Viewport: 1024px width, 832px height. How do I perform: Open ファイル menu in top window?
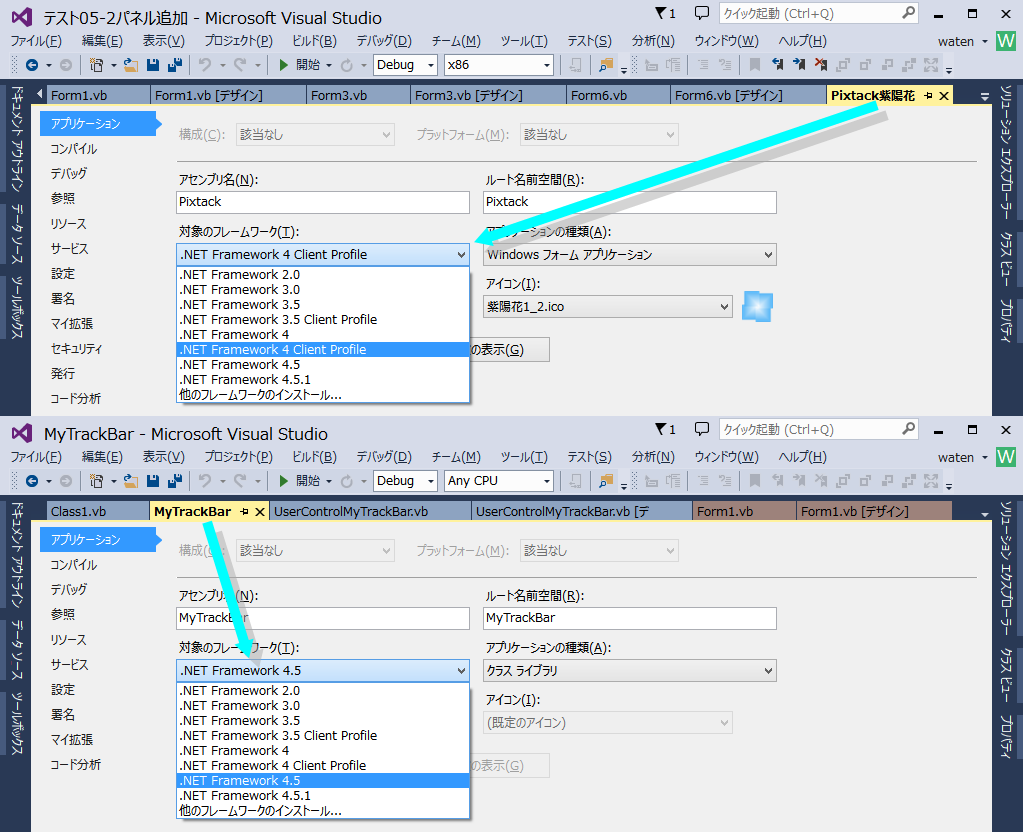(36, 41)
